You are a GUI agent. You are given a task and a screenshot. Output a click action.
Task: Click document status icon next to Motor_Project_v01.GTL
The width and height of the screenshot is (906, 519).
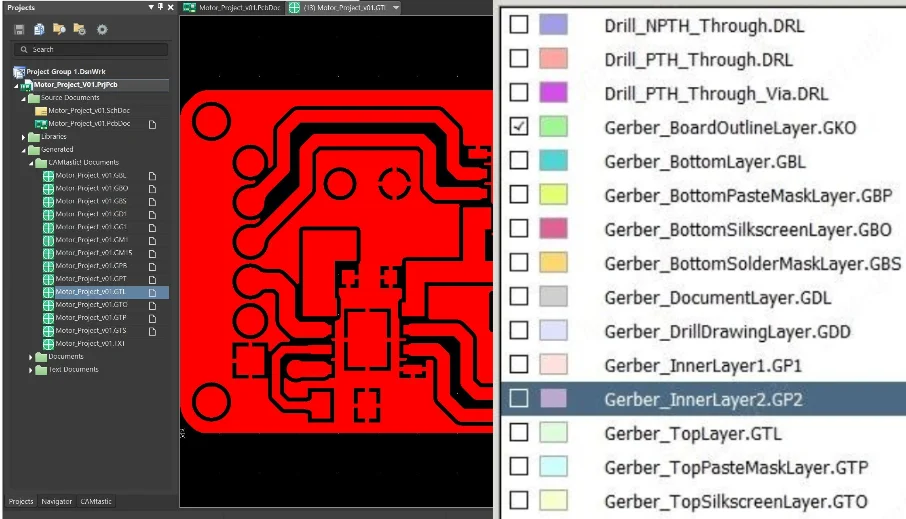(152, 292)
